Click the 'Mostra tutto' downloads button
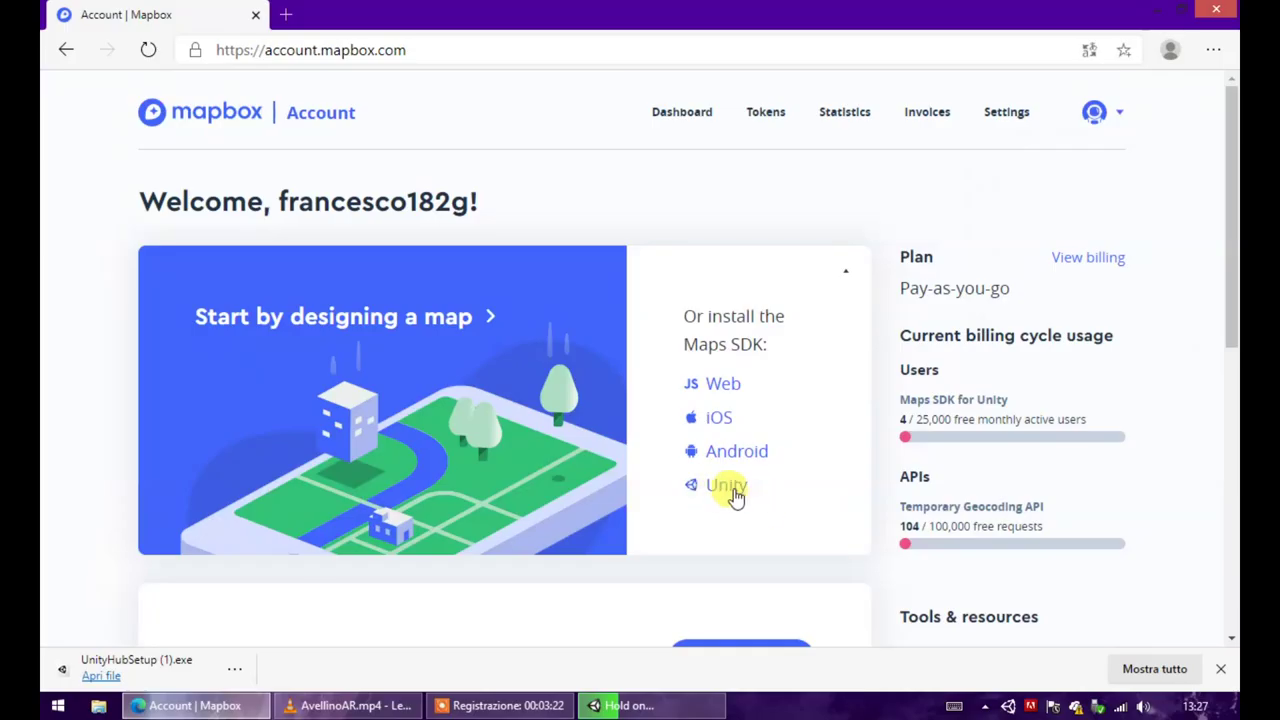Screen dimensions: 1280x720 point(1154,669)
